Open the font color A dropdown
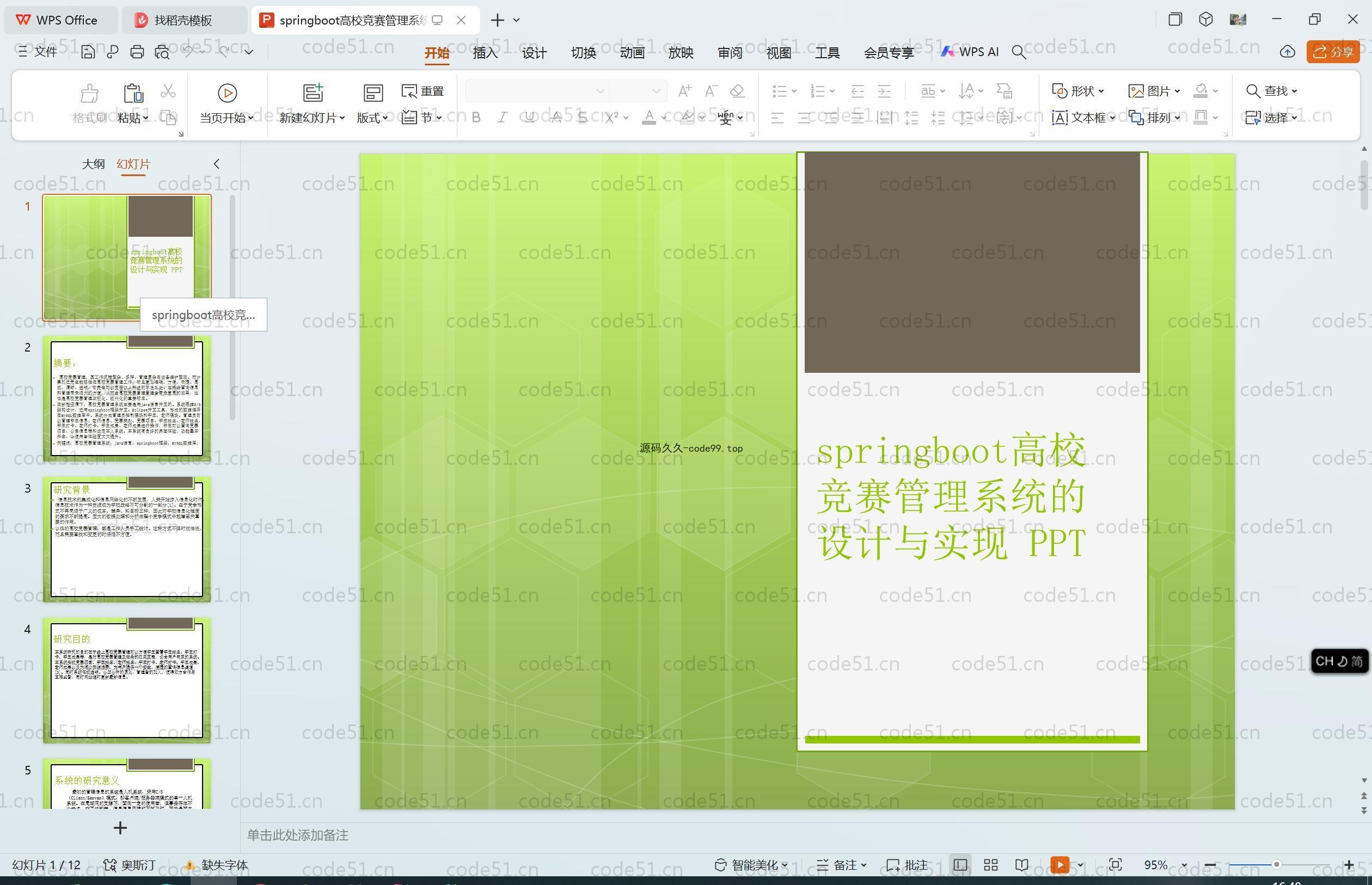The image size is (1372, 885). [664, 118]
